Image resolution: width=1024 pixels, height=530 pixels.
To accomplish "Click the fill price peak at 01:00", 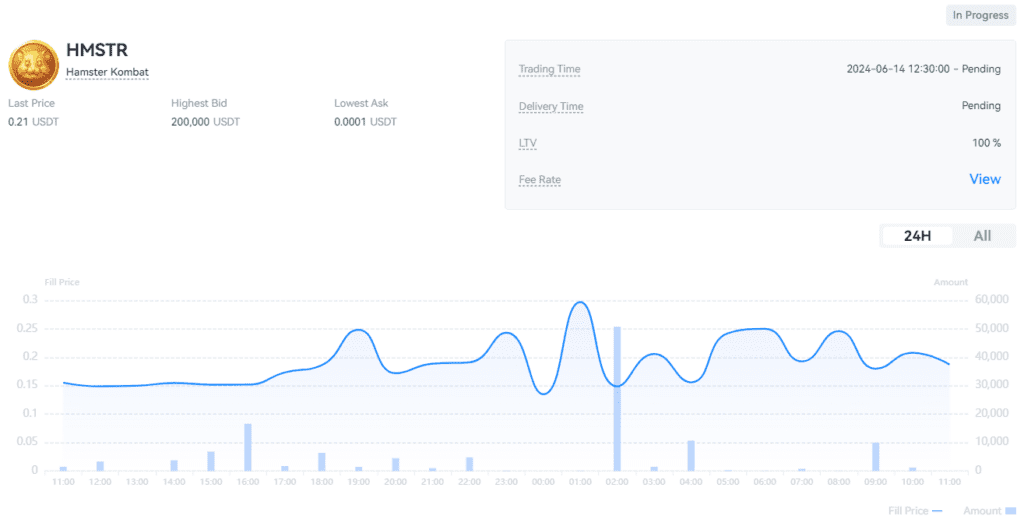I will 579,302.
